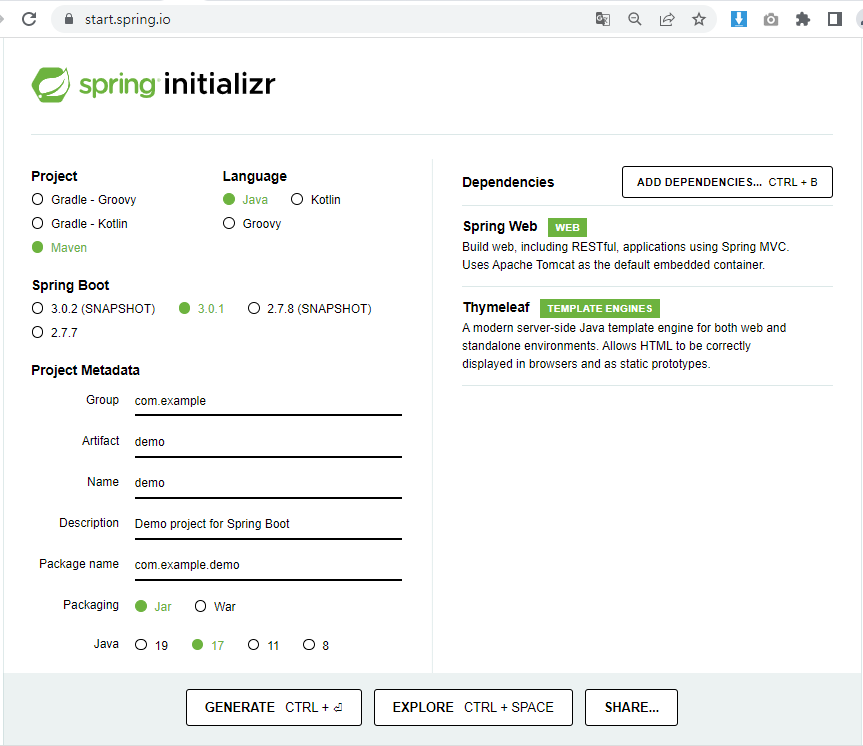863x746 pixels.
Task: Click the padlock site security icon
Action: [x=69, y=19]
